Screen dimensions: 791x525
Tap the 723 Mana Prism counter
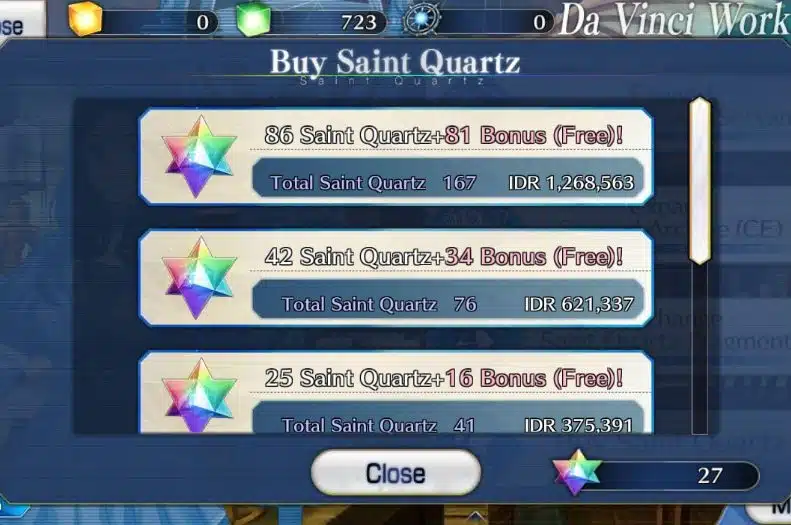[x=328, y=22]
